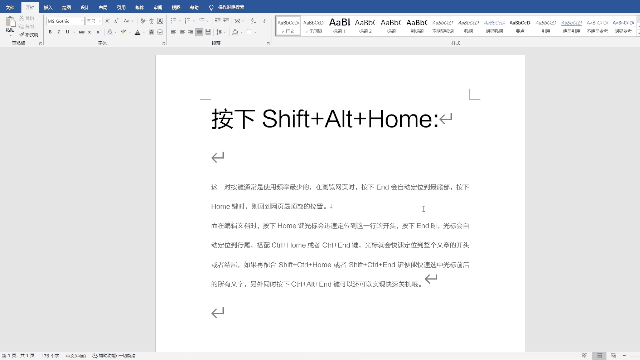This screenshot has width=640, height=360.
Task: Click the Decrease Indent icon
Action: click(x=218, y=20)
